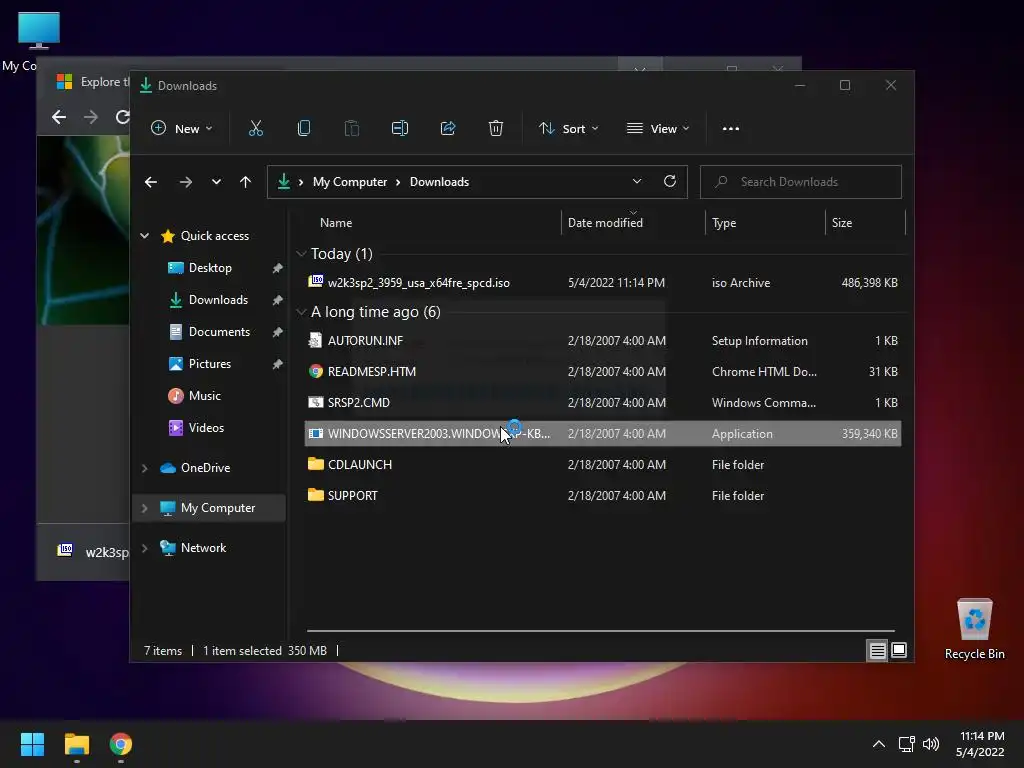Go back using the Explorer back arrow
This screenshot has width=1024, height=768.
[151, 182]
